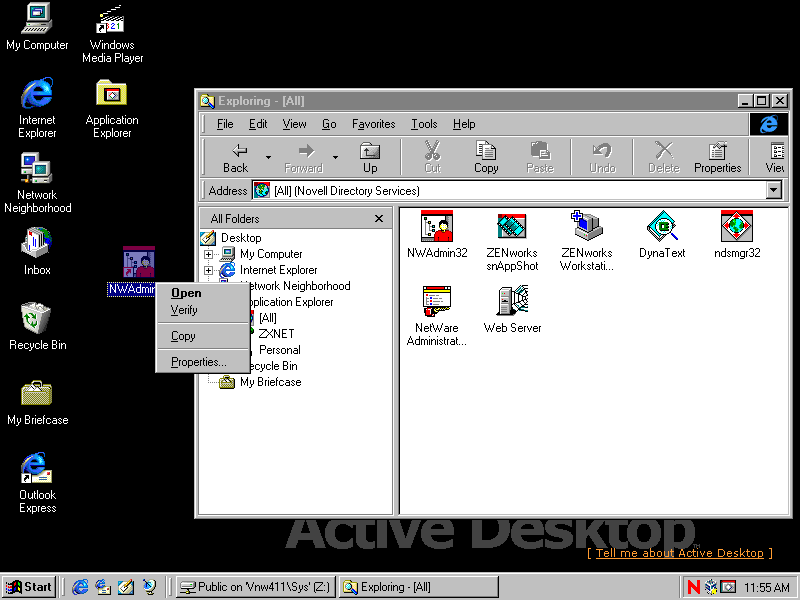Click the Address field showing Novell Directory Services

[x=509, y=190]
